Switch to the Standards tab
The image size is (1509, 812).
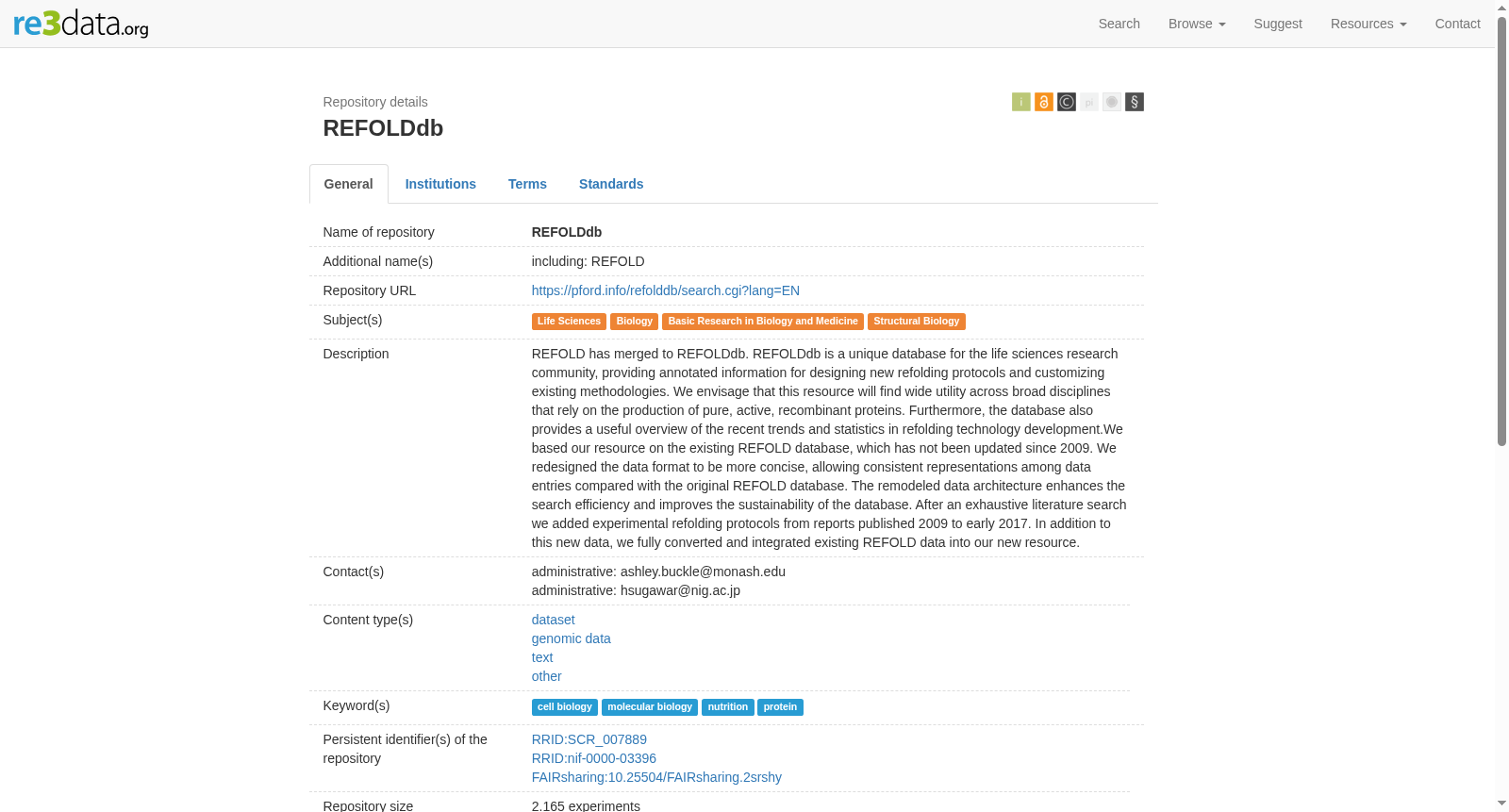611,184
